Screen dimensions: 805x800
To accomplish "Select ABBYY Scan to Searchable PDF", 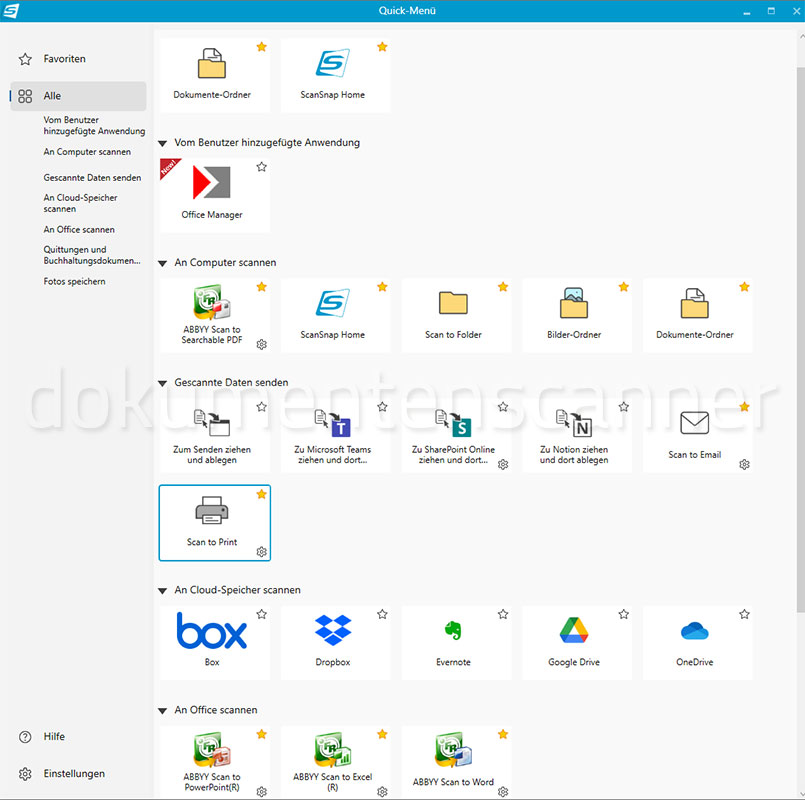I will pos(212,304).
